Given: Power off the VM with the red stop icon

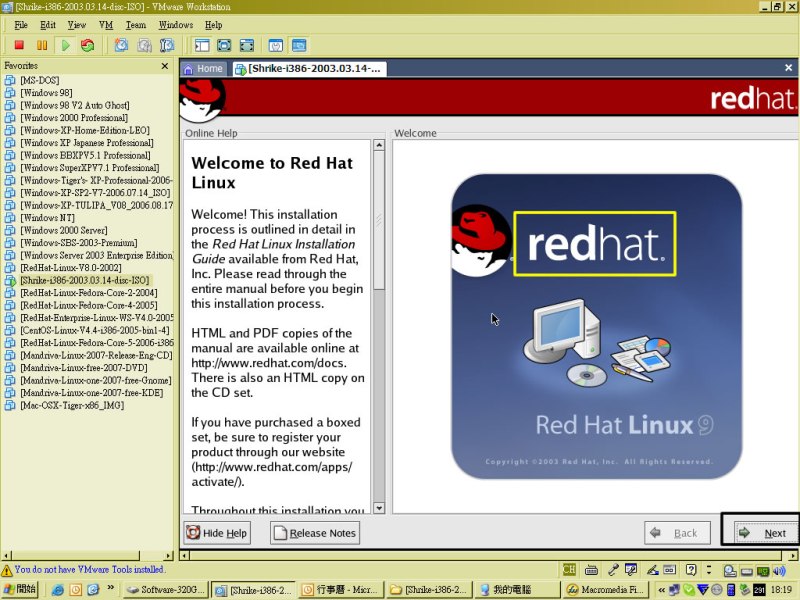Looking at the screenshot, I should click(19, 45).
